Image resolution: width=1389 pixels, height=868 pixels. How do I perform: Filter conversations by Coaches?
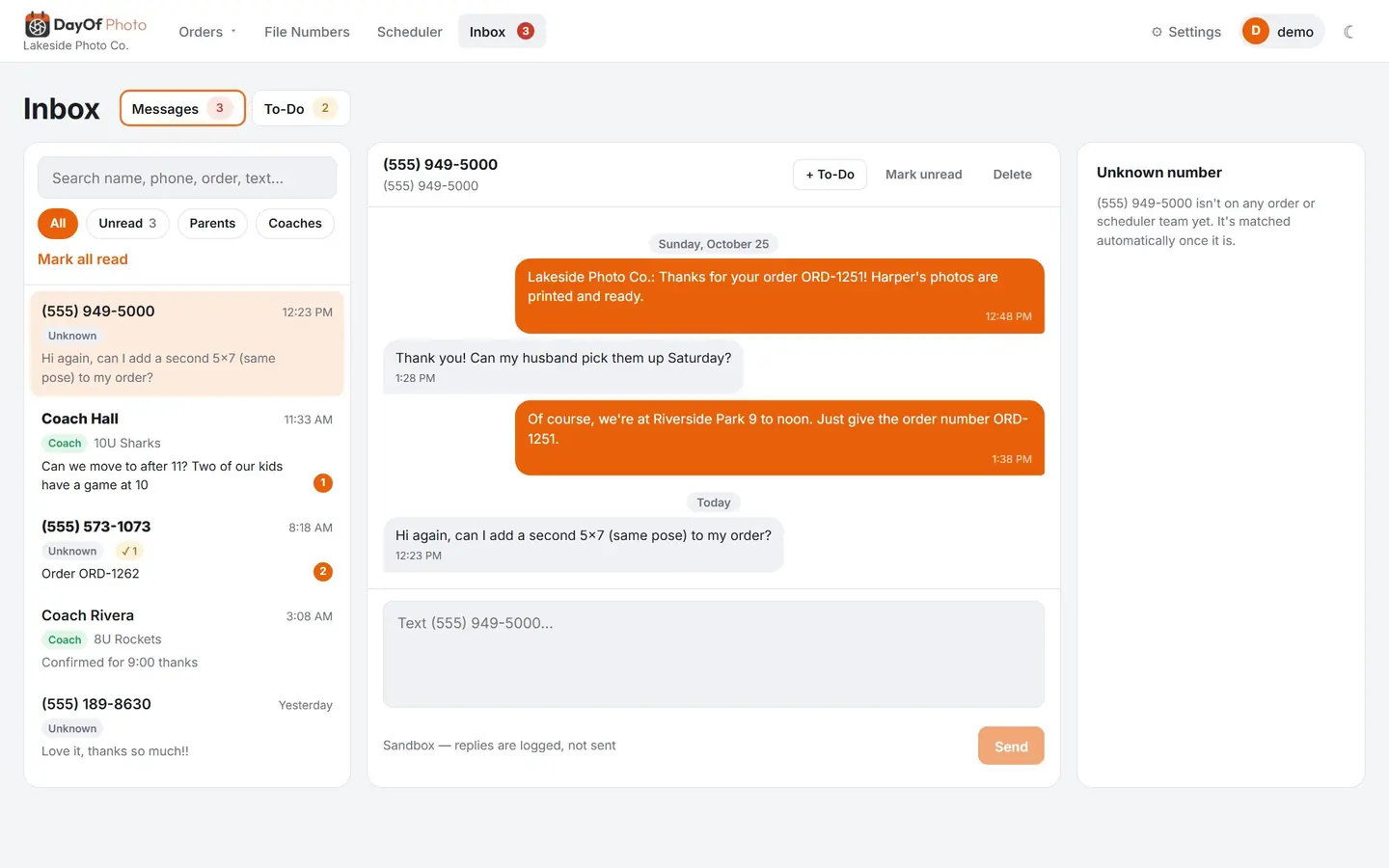(295, 223)
